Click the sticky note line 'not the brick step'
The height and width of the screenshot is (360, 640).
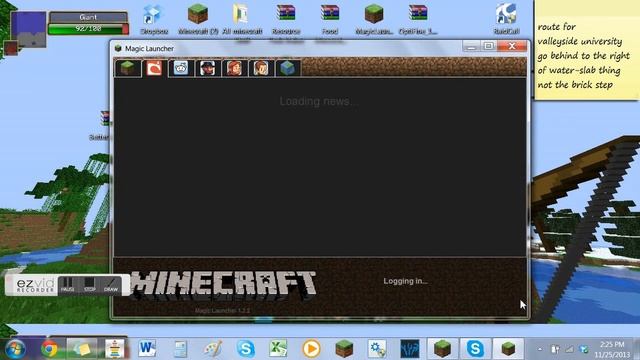[x=575, y=85]
